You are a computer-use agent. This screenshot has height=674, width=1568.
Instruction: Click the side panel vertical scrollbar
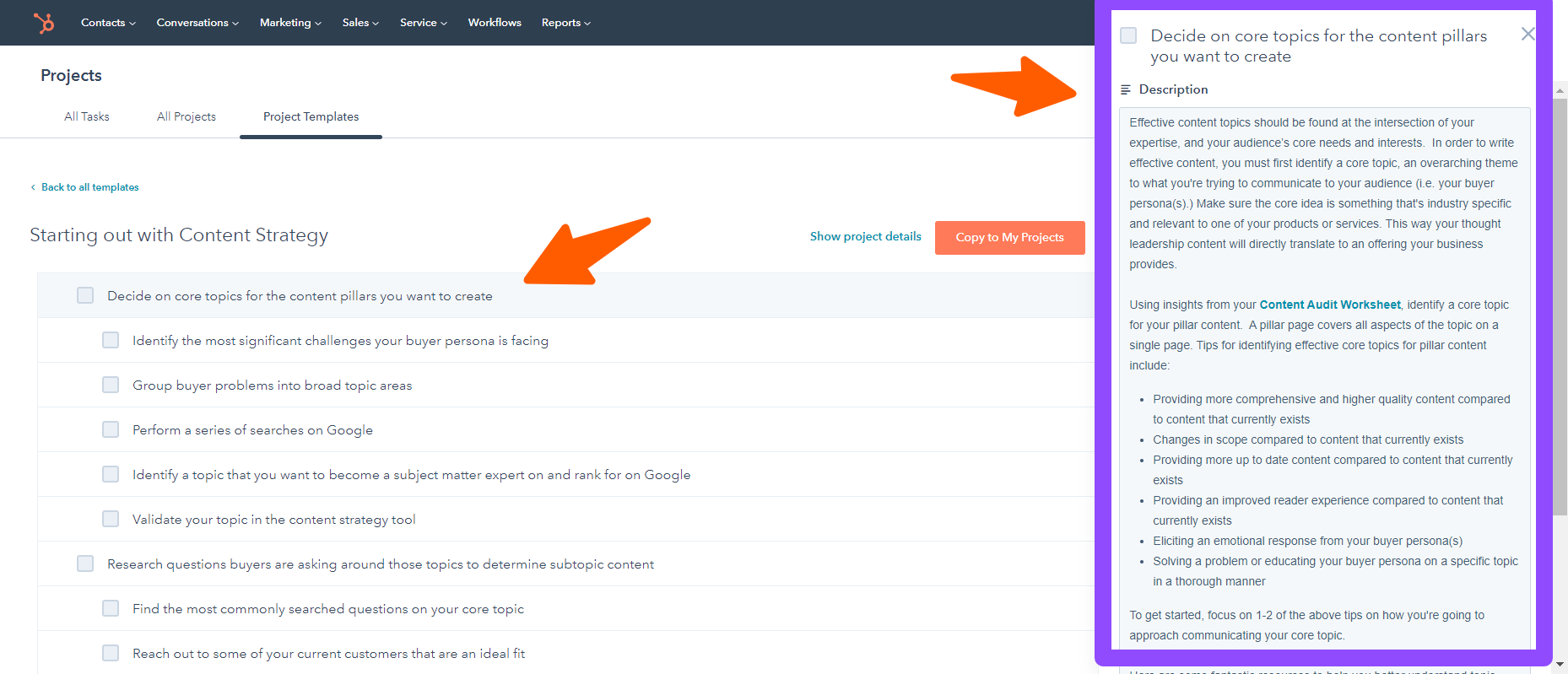(x=1560, y=337)
